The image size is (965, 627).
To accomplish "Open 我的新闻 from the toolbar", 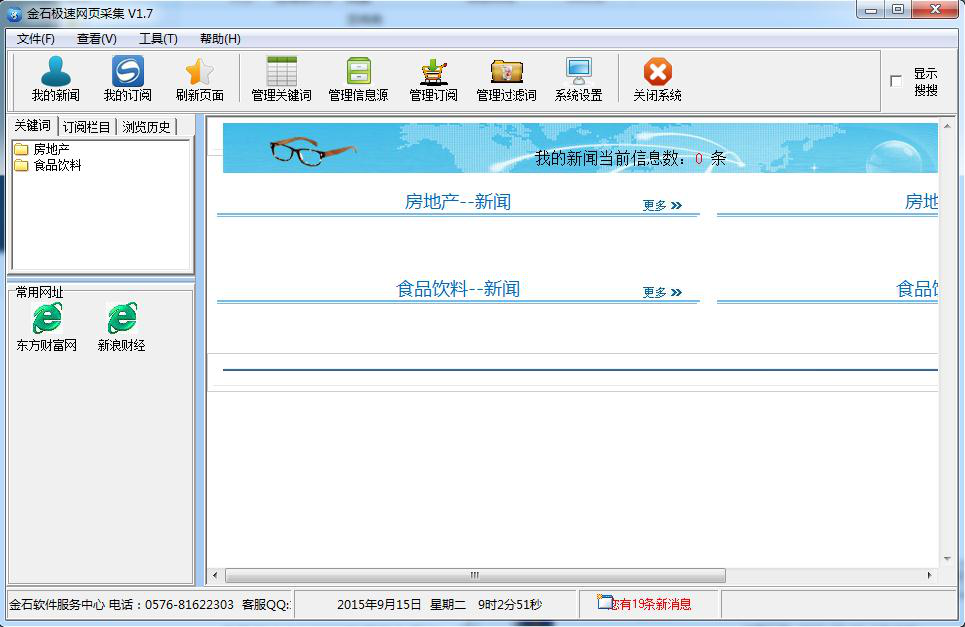I will click(55, 79).
